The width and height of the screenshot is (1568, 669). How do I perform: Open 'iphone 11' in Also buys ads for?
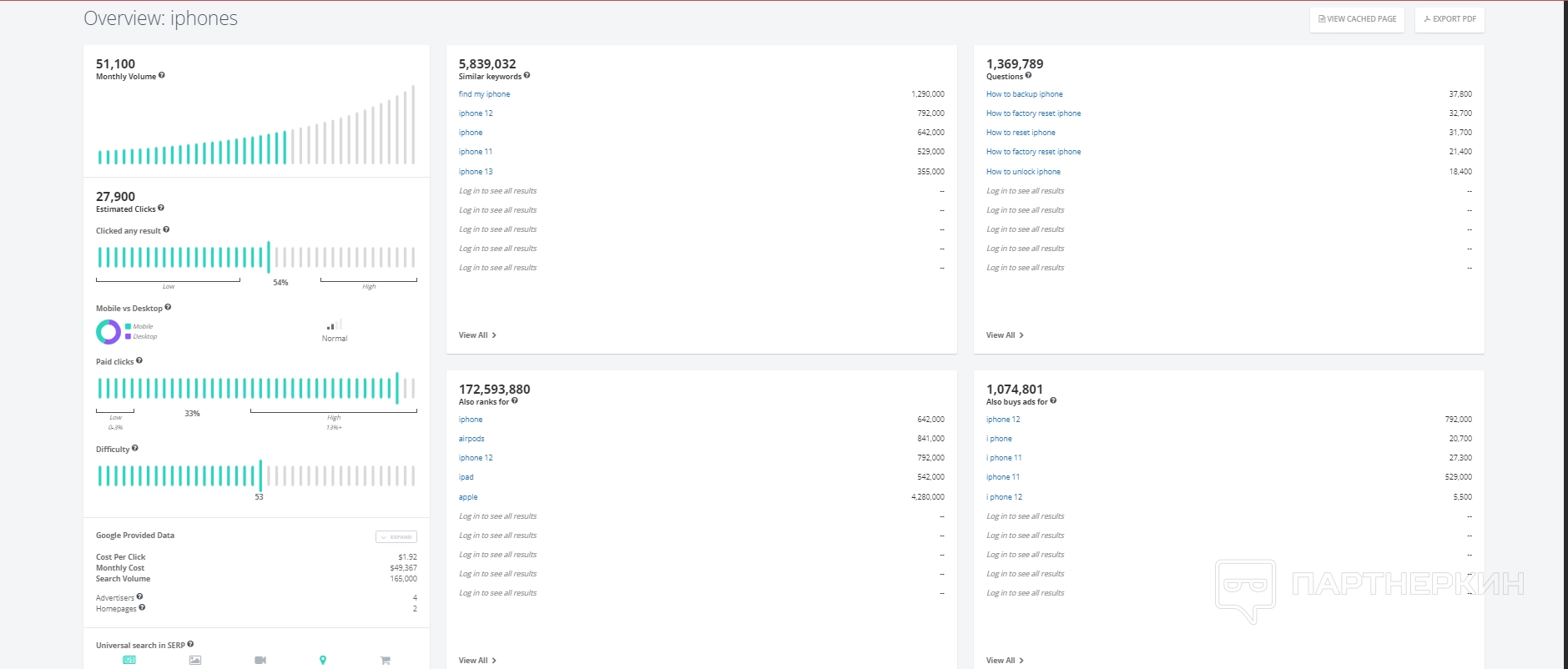1003,477
